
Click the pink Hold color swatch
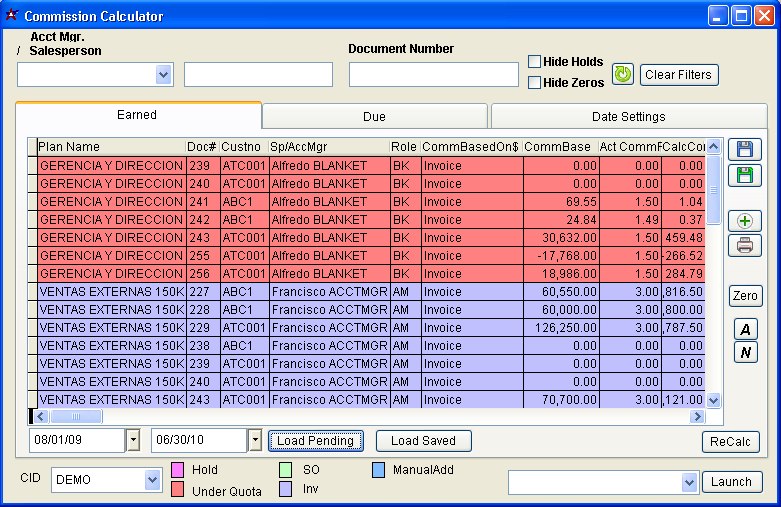[x=178, y=469]
